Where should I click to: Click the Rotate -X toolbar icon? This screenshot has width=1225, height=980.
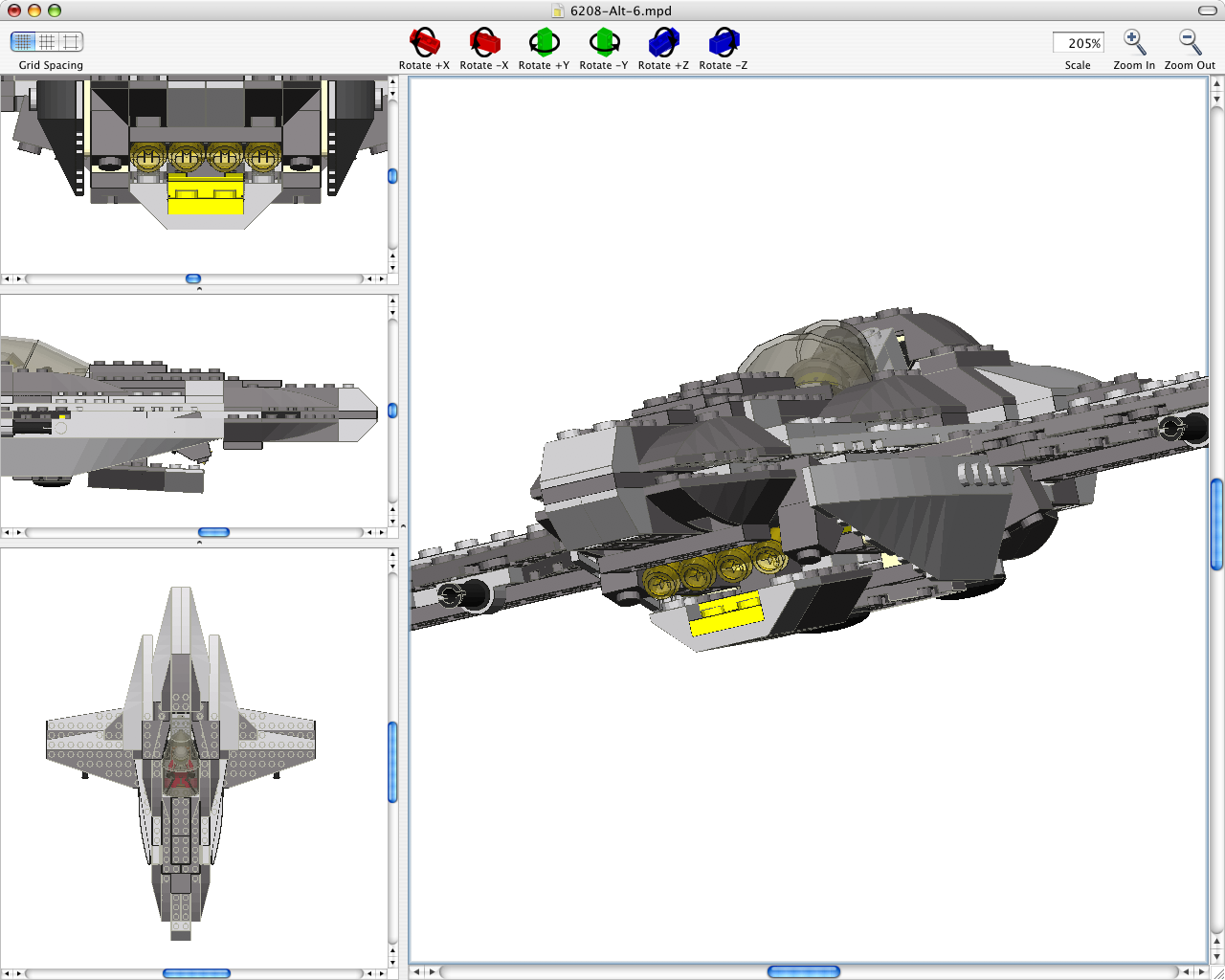click(484, 43)
